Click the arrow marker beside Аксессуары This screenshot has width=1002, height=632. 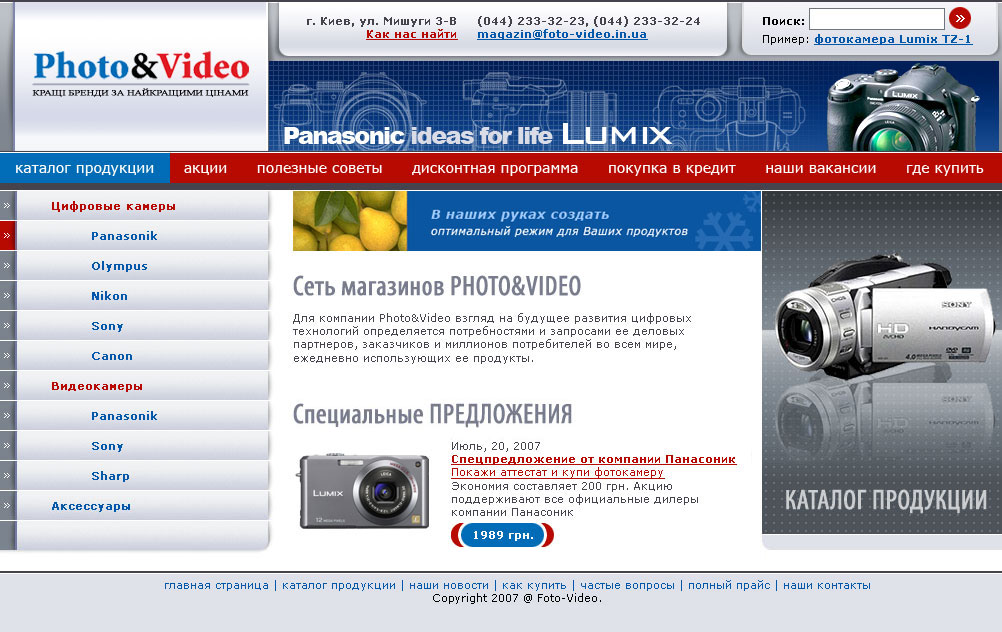pos(7,506)
